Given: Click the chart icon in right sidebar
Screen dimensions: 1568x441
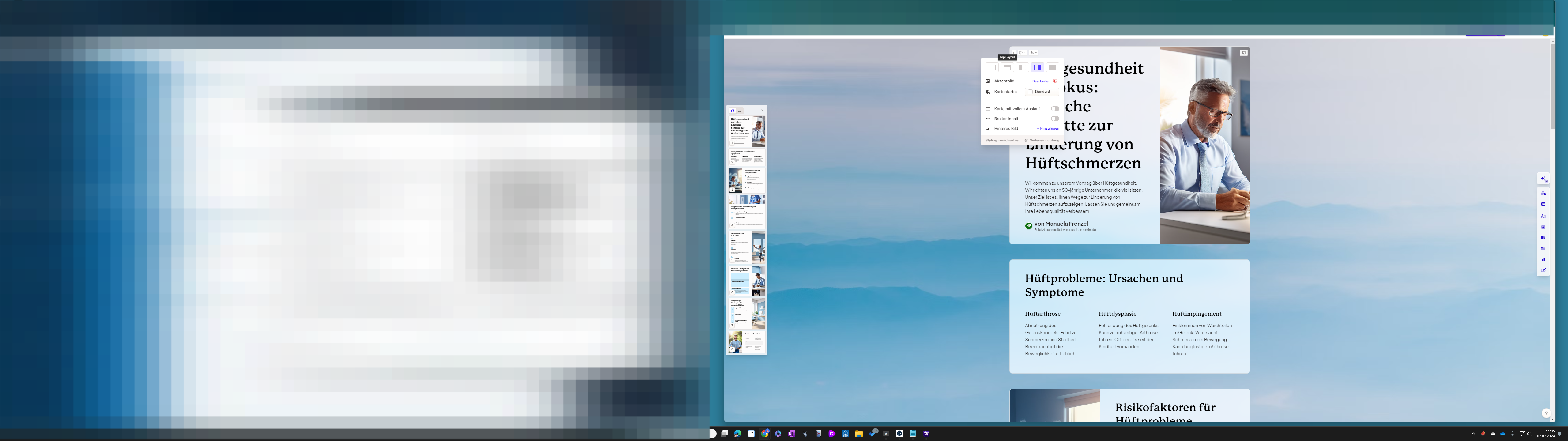Looking at the screenshot, I should tap(1543, 259).
